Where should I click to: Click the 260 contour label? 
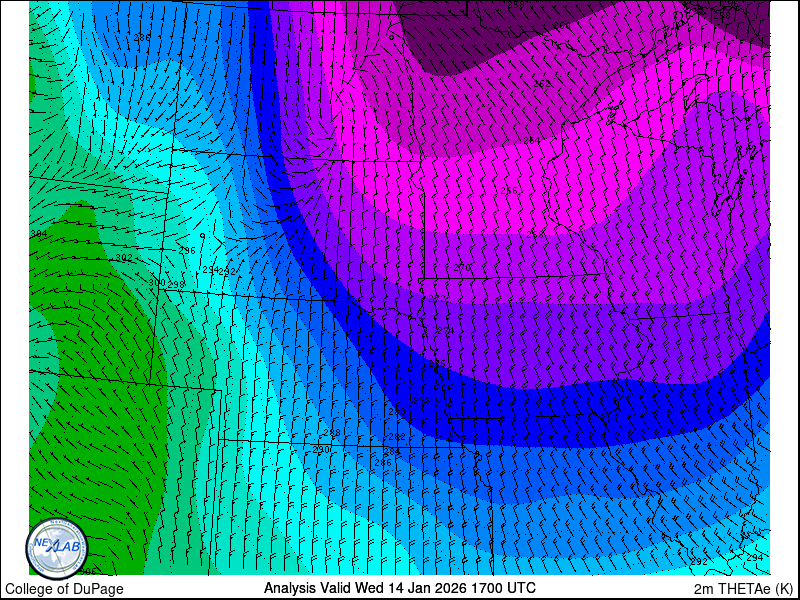pos(562,26)
